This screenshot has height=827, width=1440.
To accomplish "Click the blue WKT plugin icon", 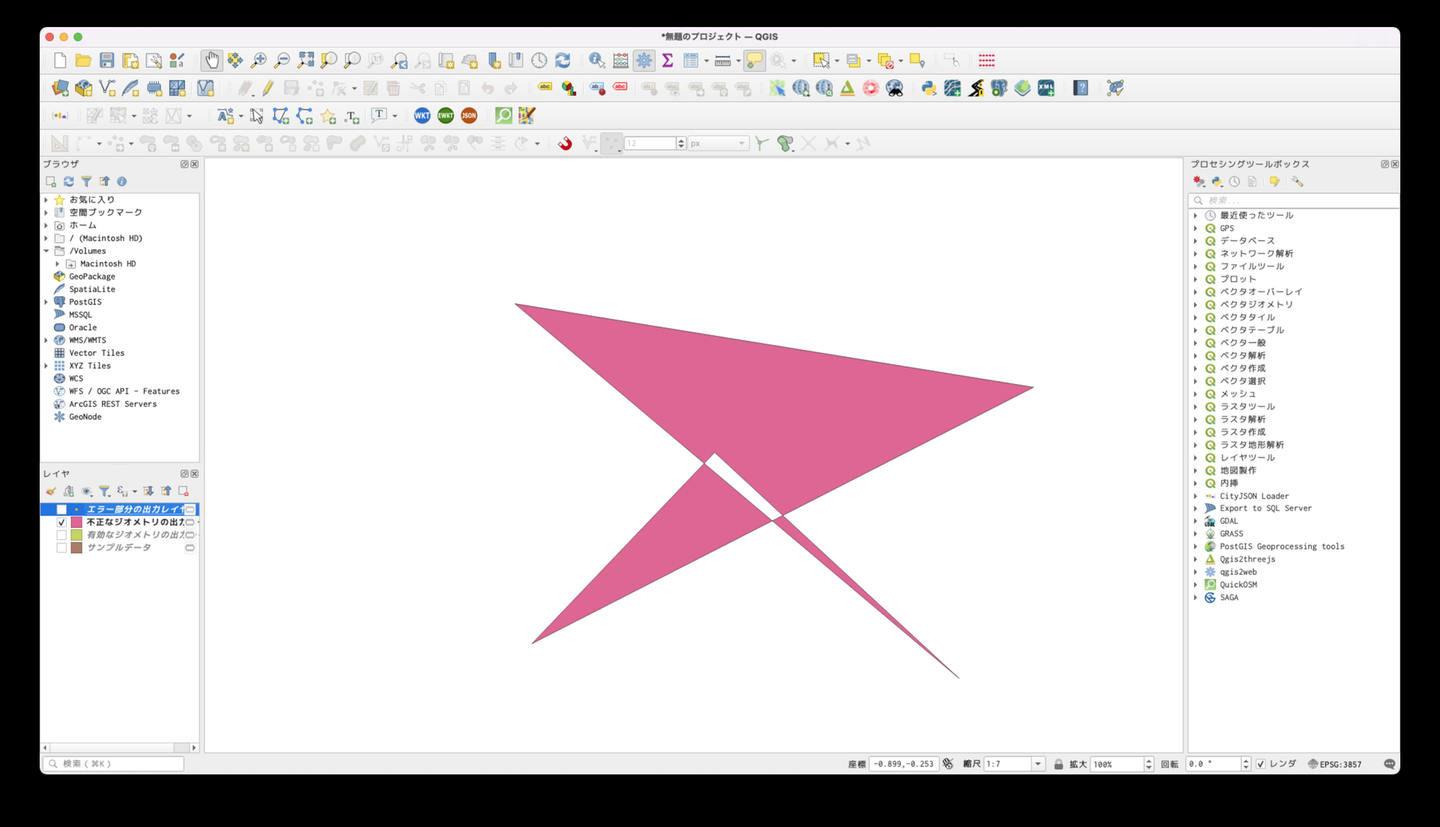I will (422, 116).
